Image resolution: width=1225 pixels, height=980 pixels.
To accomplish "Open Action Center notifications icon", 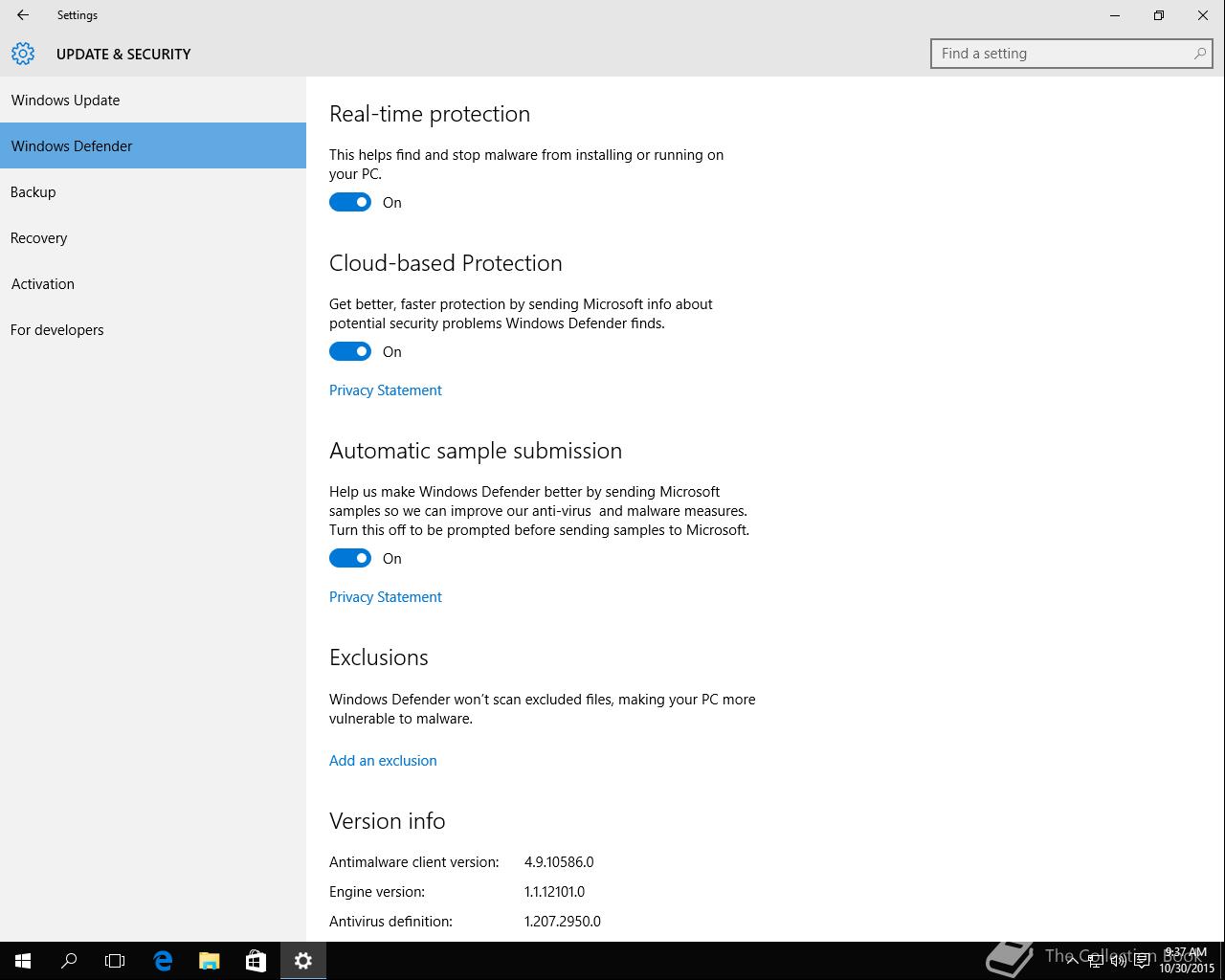I will click(x=1142, y=961).
